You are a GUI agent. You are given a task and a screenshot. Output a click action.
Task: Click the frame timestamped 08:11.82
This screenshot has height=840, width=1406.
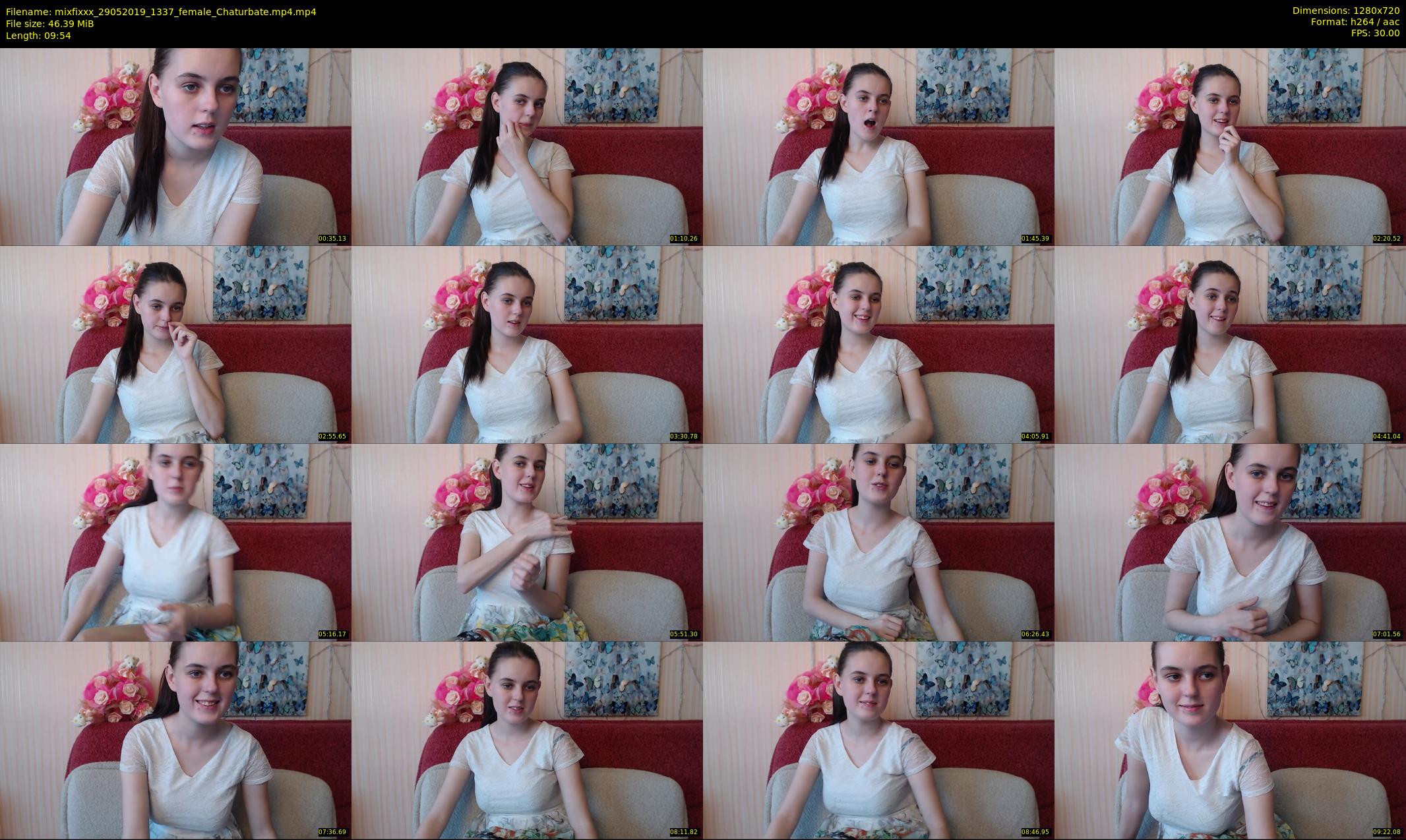[x=527, y=740]
